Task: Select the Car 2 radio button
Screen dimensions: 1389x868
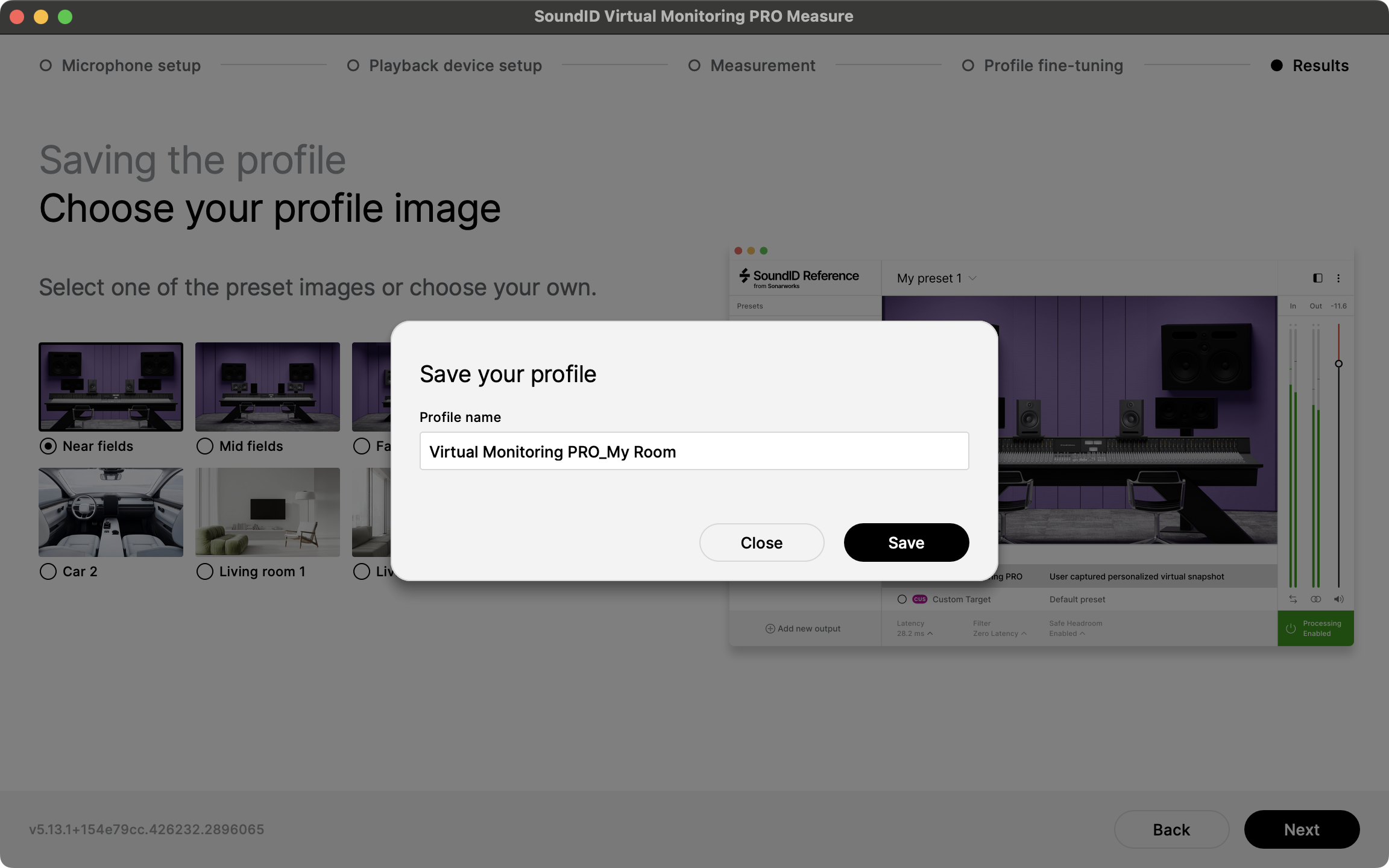Action: pyautogui.click(x=48, y=571)
